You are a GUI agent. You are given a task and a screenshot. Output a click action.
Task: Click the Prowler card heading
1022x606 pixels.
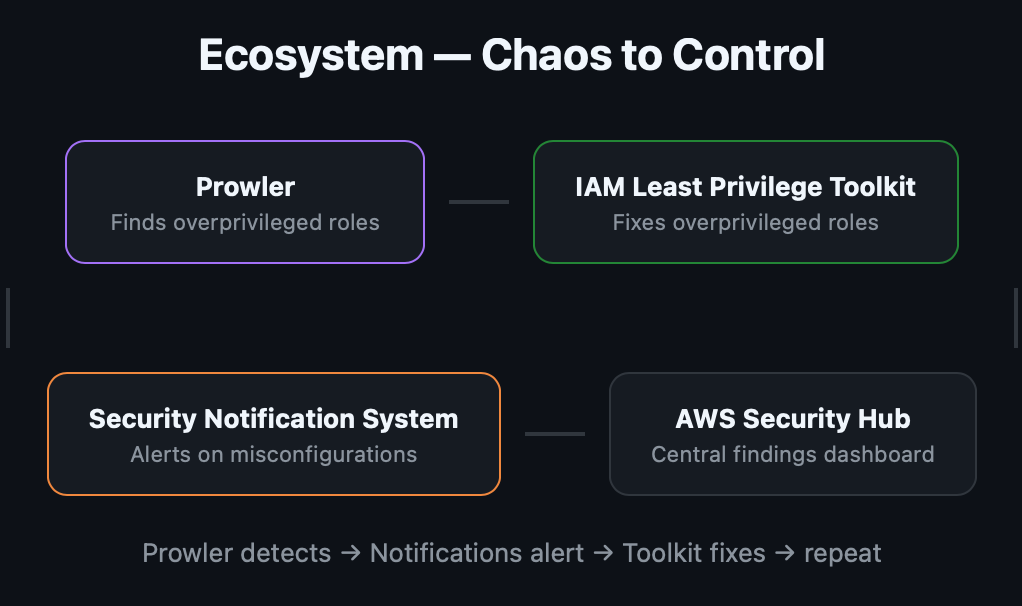click(x=245, y=187)
